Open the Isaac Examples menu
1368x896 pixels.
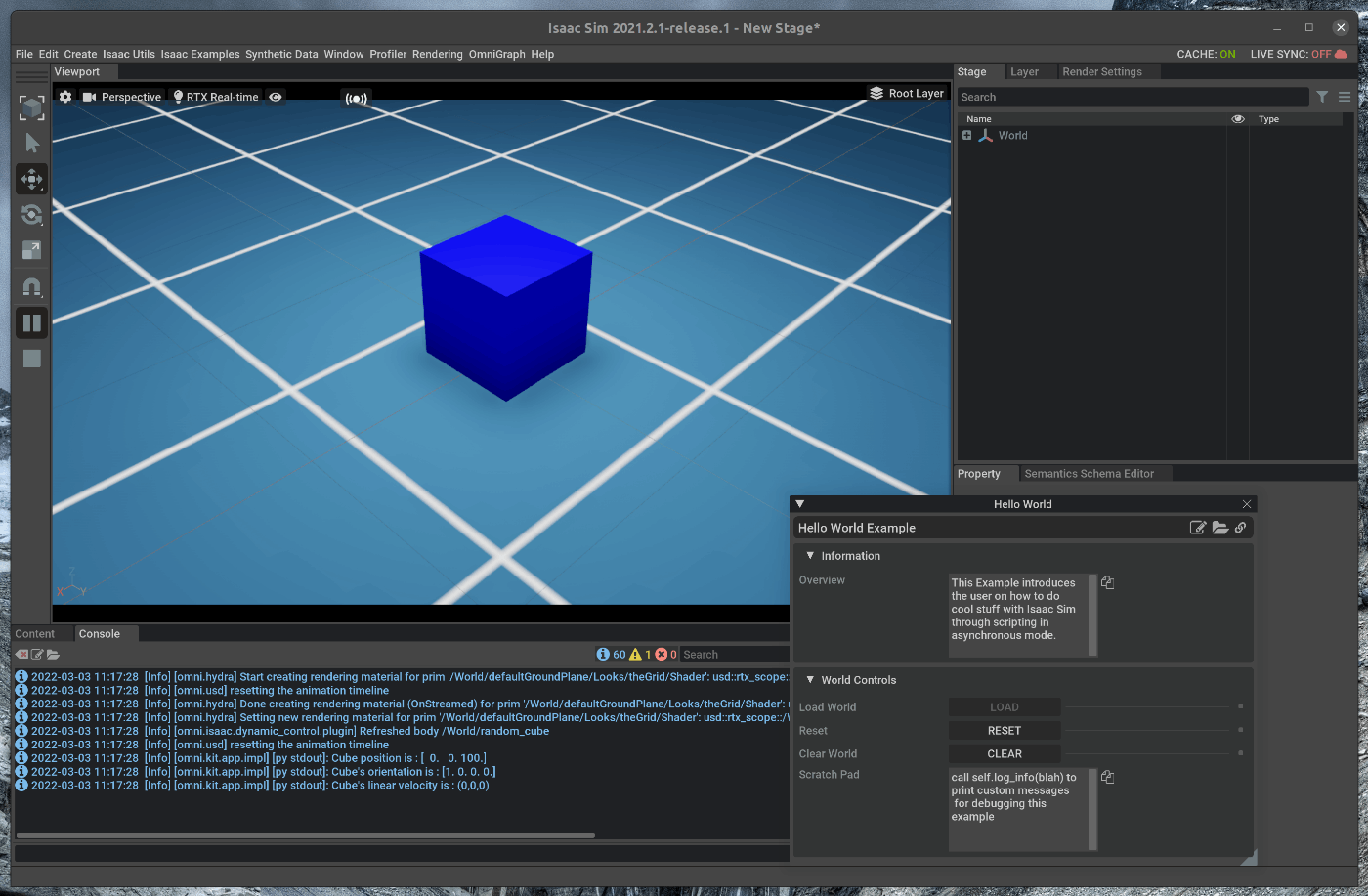[200, 54]
